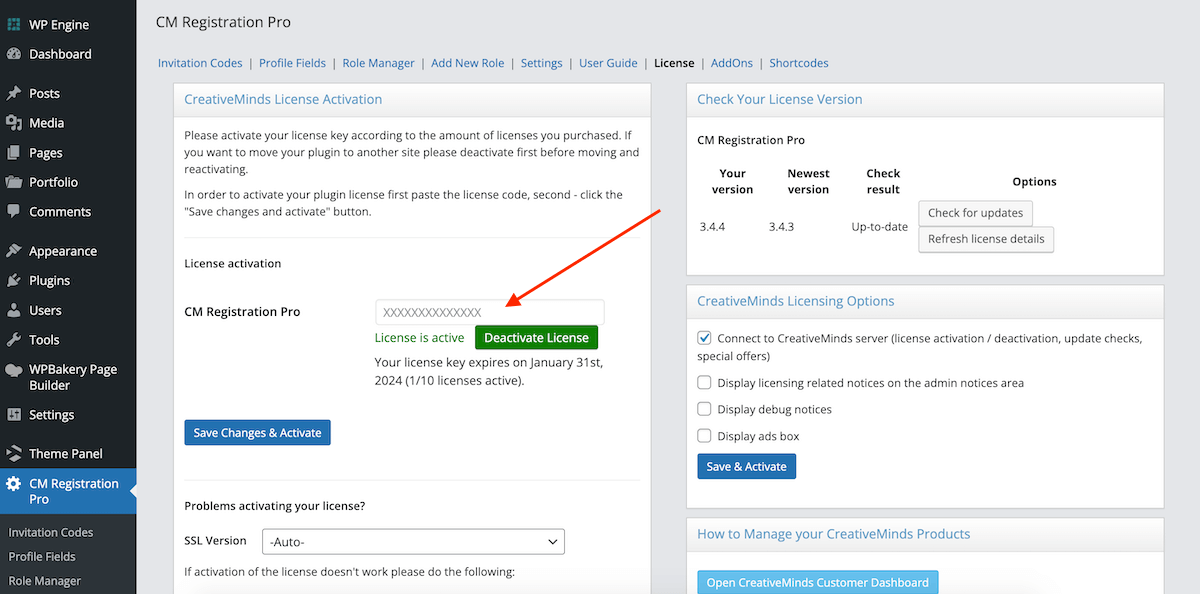Open the Shortcodes tab
Image resolution: width=1200 pixels, height=594 pixels.
pyautogui.click(x=799, y=63)
